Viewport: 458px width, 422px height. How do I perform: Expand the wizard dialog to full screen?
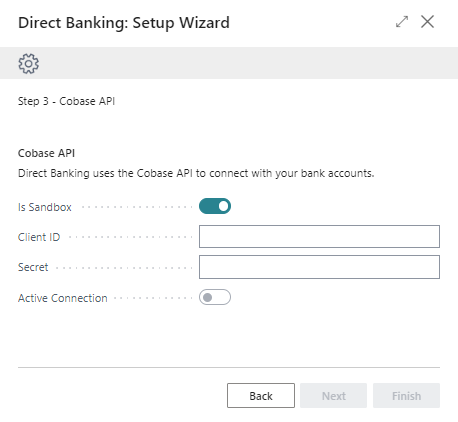(402, 22)
